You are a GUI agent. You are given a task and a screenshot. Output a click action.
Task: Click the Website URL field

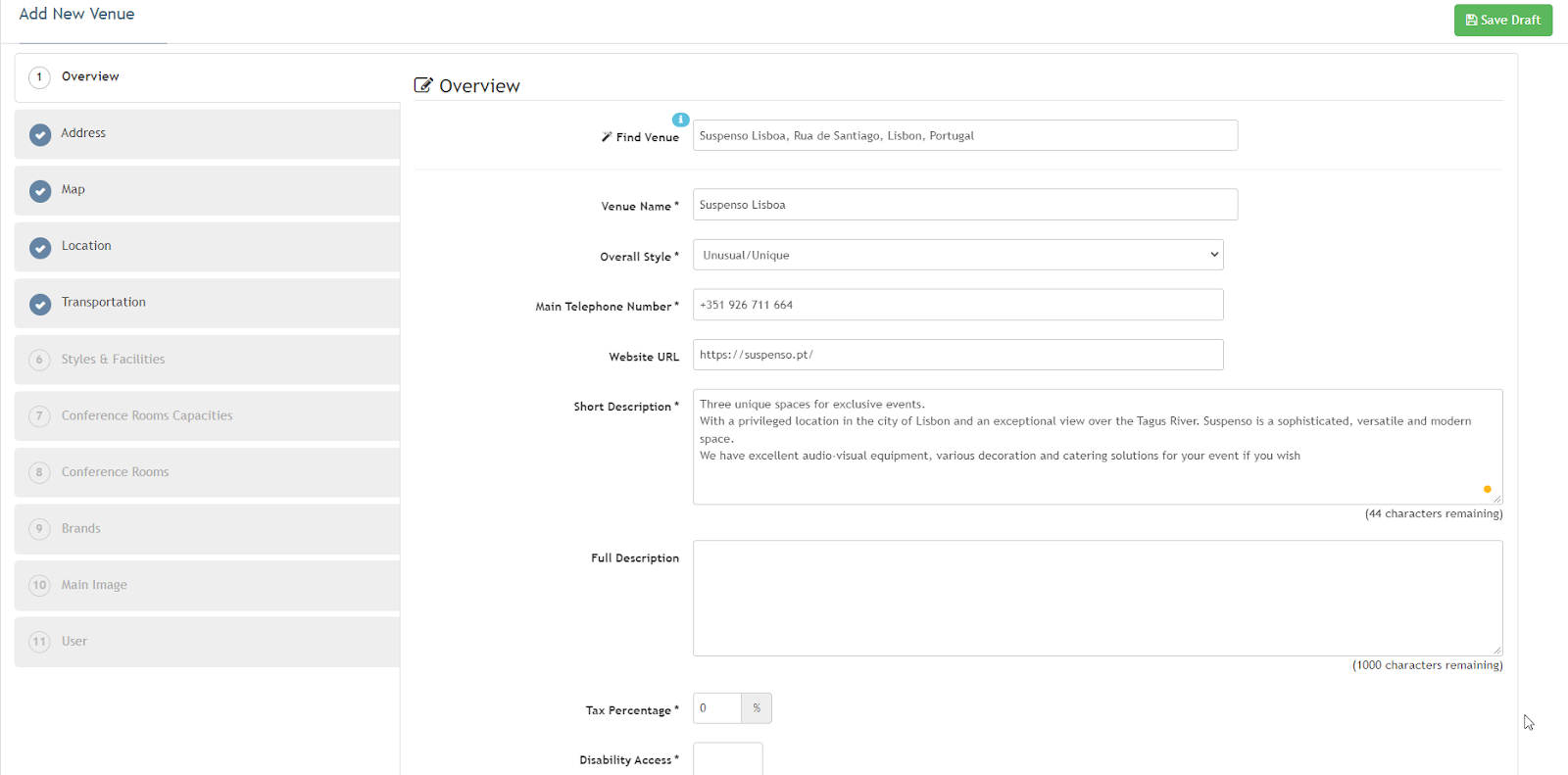pyautogui.click(x=957, y=355)
